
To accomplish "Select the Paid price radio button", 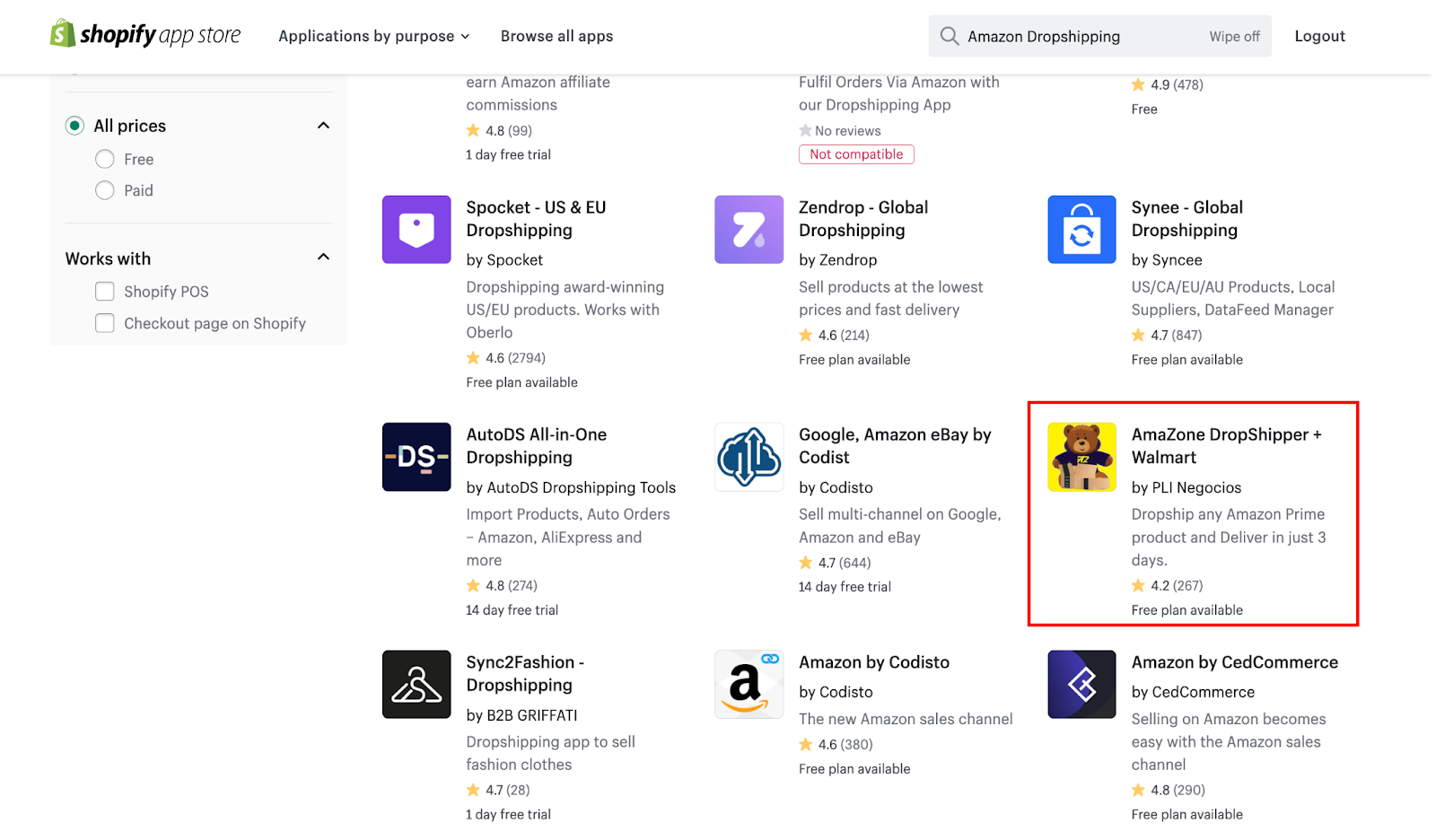I will click(x=105, y=190).
